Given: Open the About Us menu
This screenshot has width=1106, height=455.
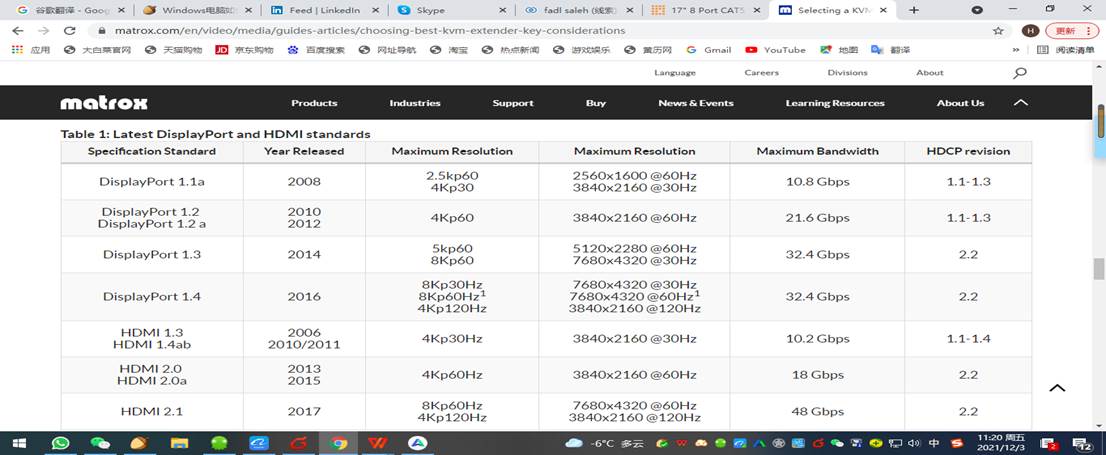Looking at the screenshot, I should pos(960,103).
